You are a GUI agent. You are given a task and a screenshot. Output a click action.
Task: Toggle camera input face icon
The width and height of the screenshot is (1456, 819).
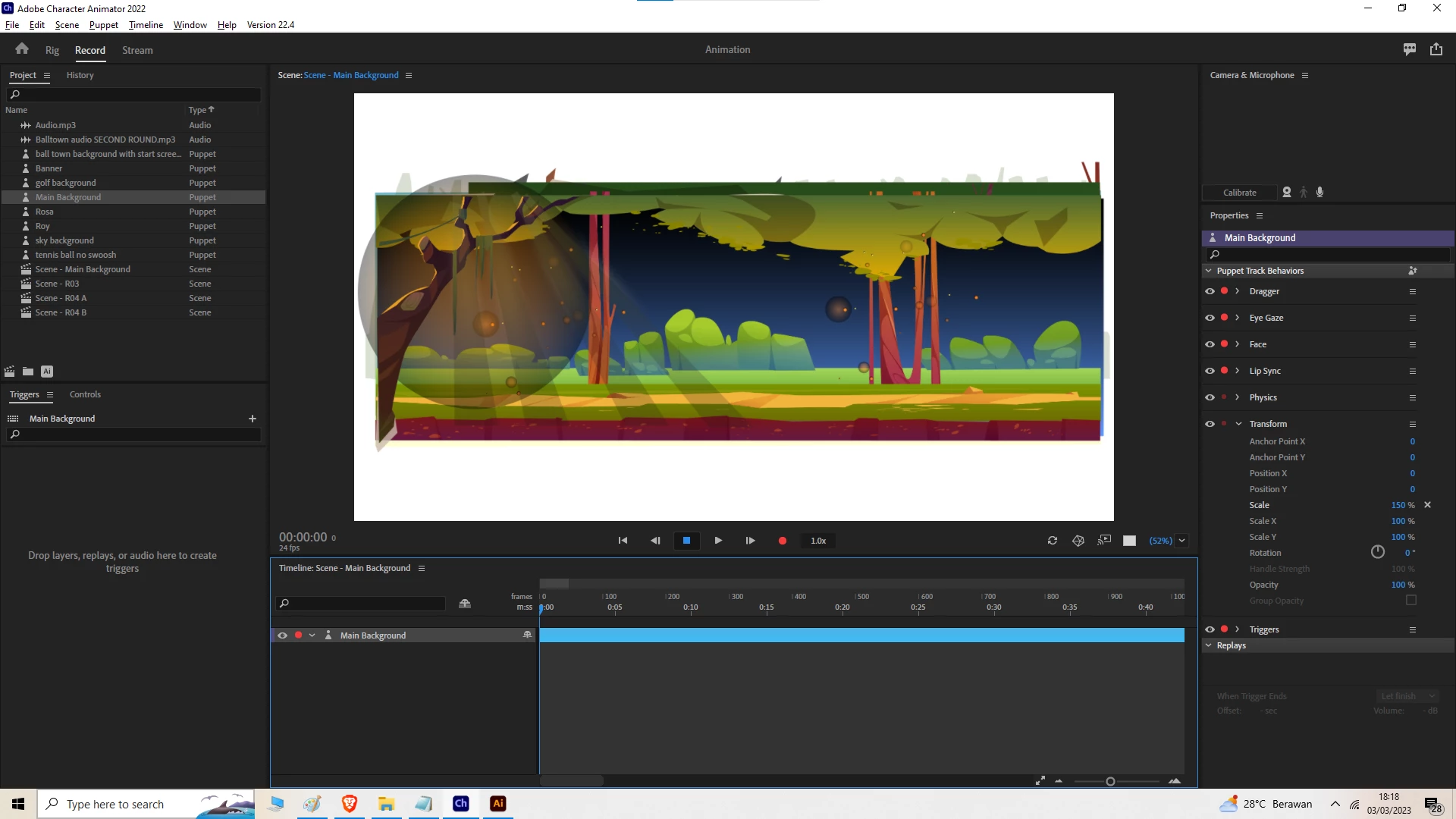[x=1287, y=193]
